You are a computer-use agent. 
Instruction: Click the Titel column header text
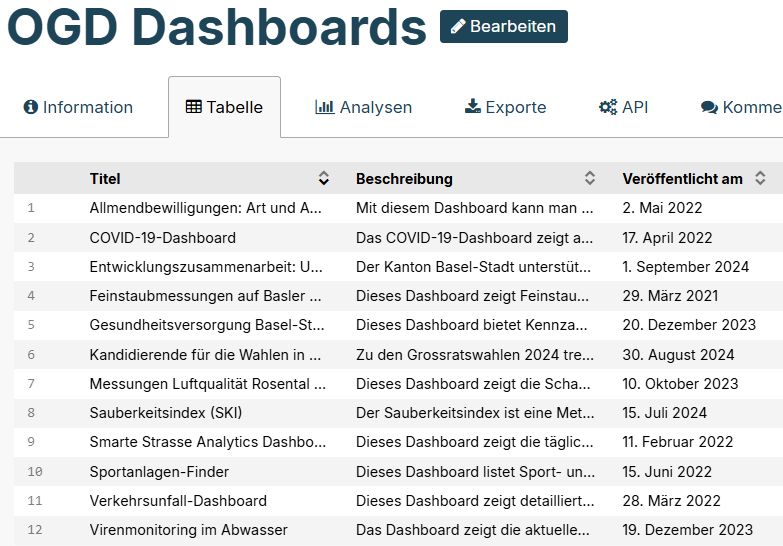click(105, 179)
